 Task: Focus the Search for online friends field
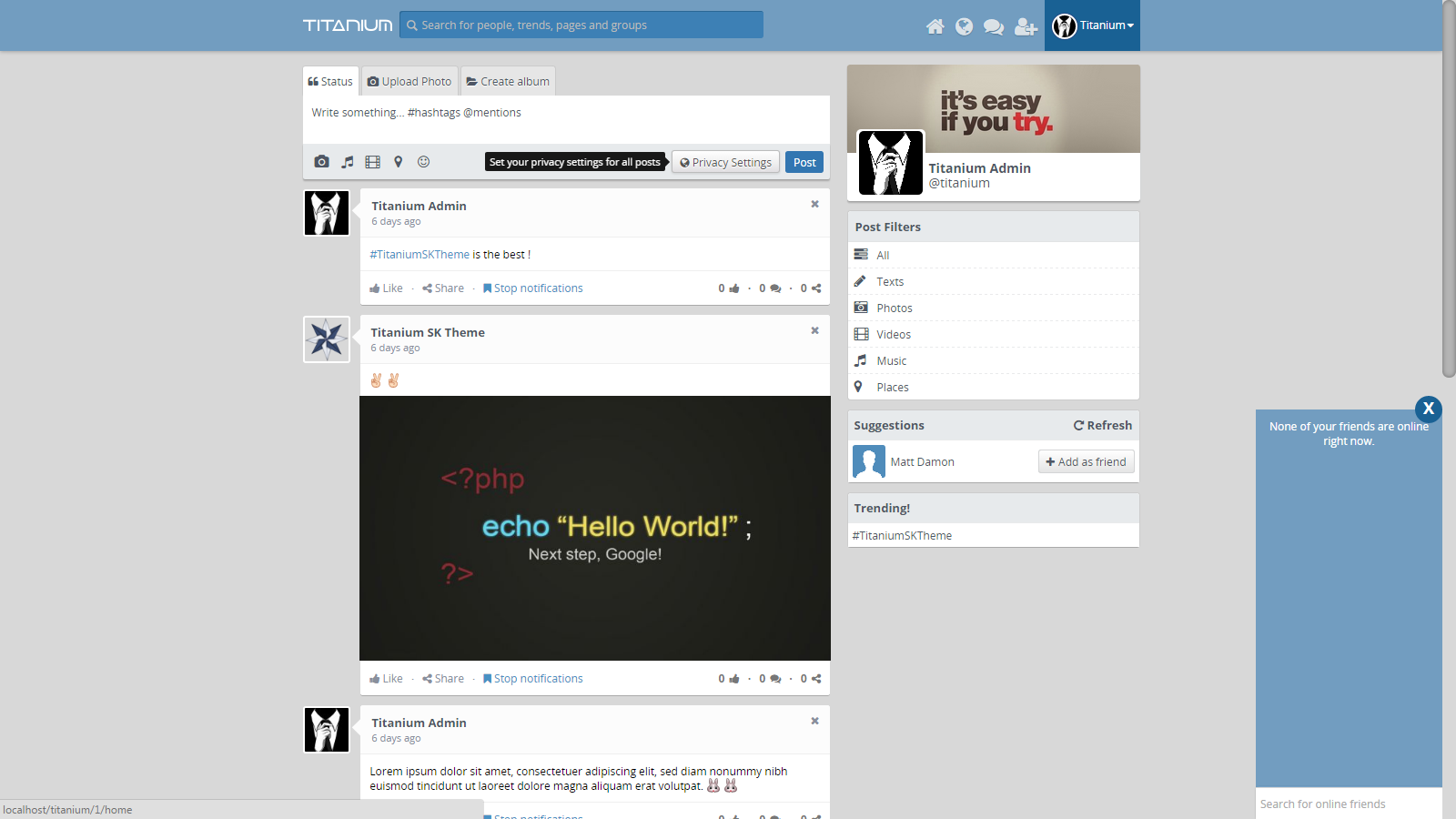[x=1349, y=804]
